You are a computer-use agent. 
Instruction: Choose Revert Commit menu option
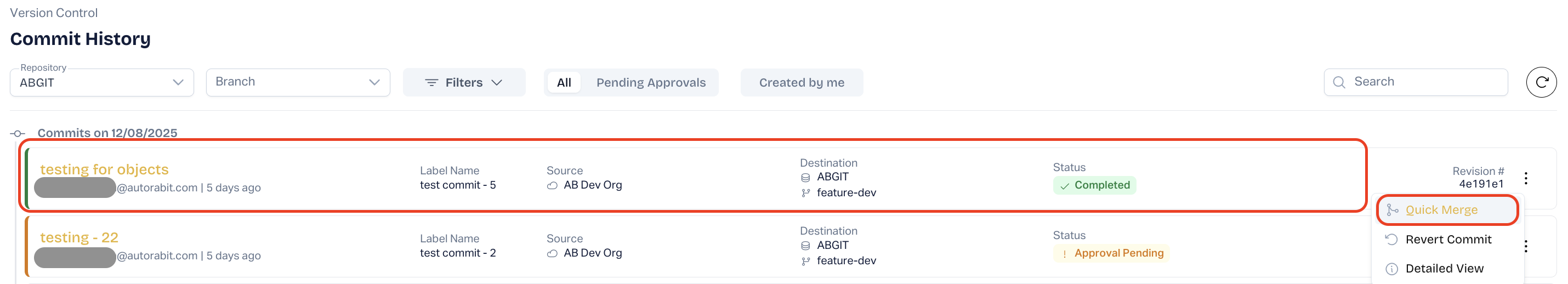pos(1448,240)
